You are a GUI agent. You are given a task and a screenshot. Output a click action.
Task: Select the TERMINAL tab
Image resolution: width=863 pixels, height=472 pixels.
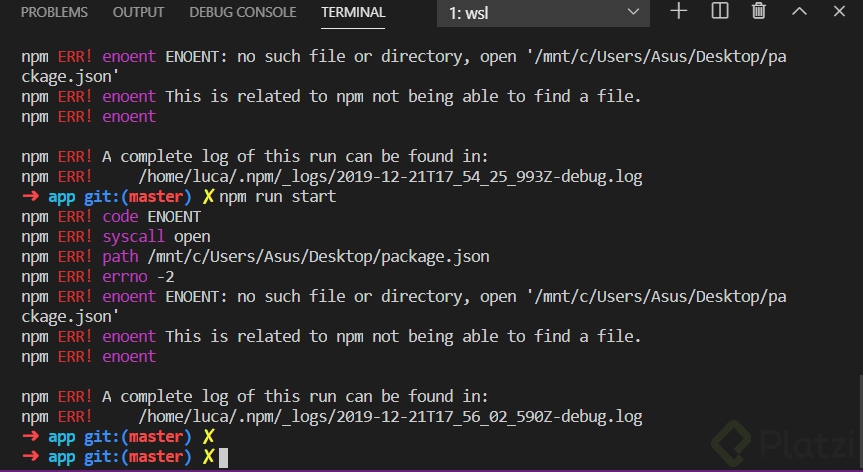[353, 13]
